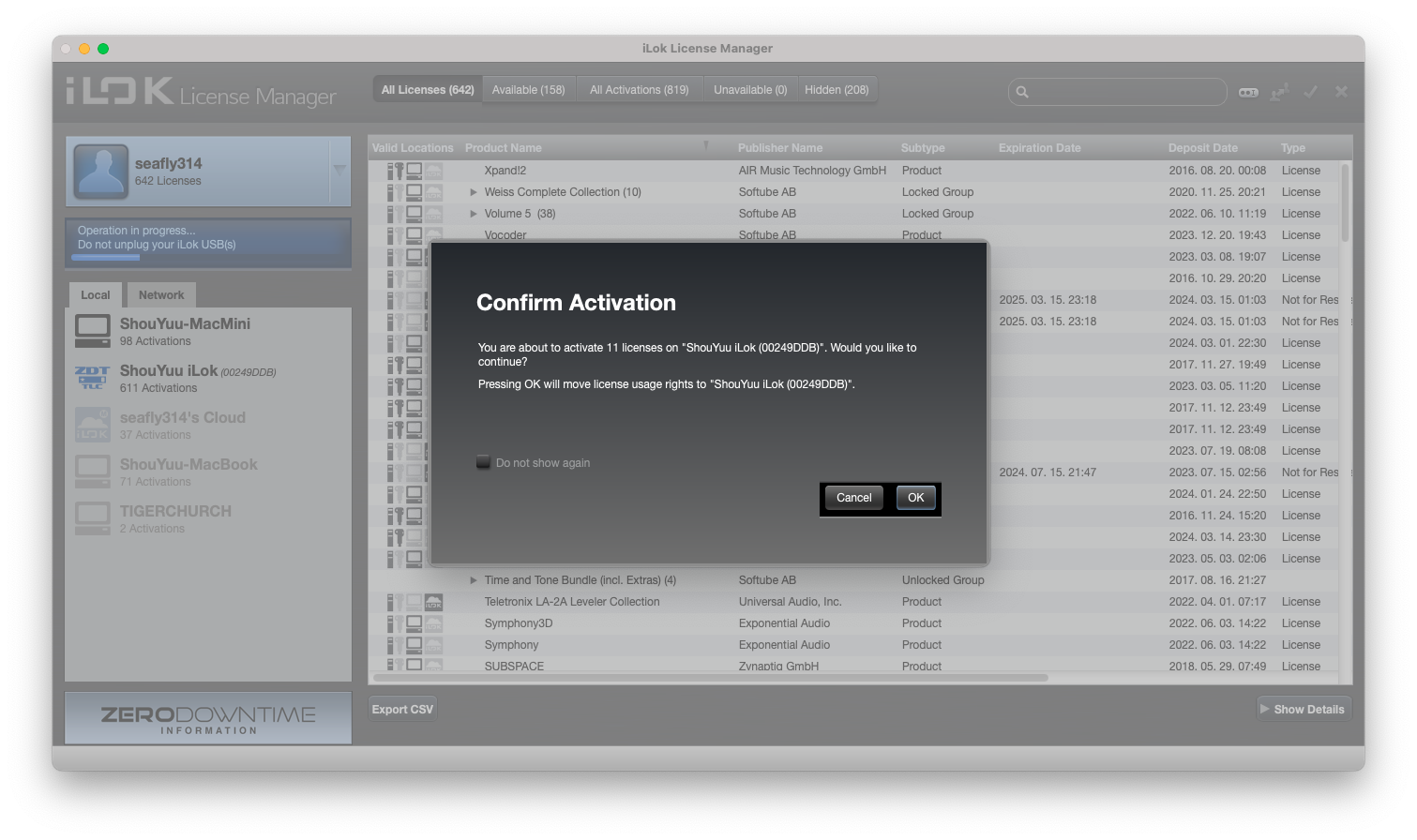The width and height of the screenshot is (1417, 840).
Task: Sort by Deposit Date column header
Action: click(1203, 148)
